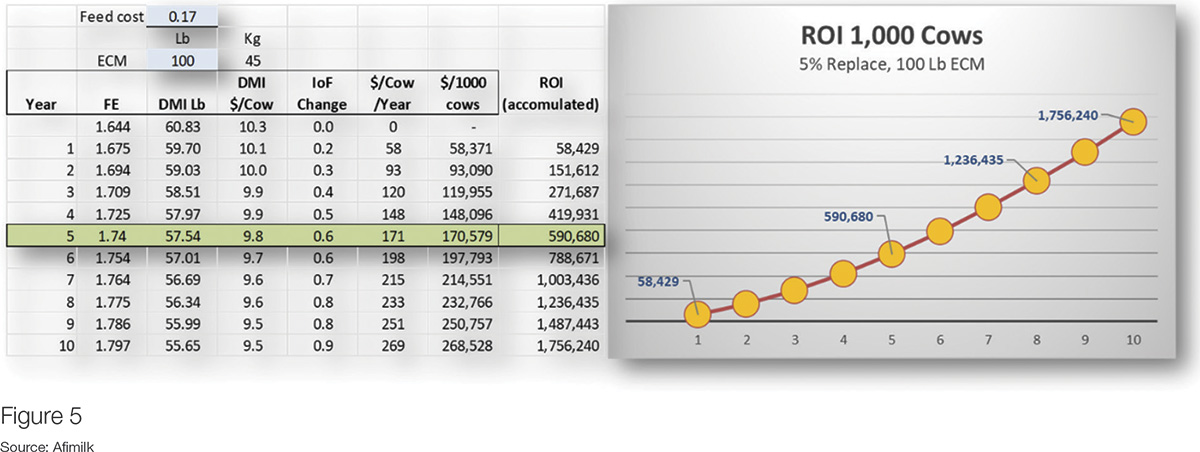Click the year 10 data point marker
The image size is (1200, 452).
point(1132,122)
